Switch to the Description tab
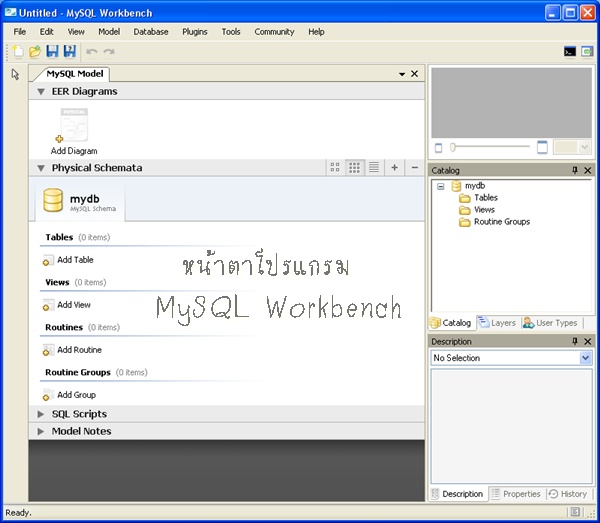 coord(457,494)
